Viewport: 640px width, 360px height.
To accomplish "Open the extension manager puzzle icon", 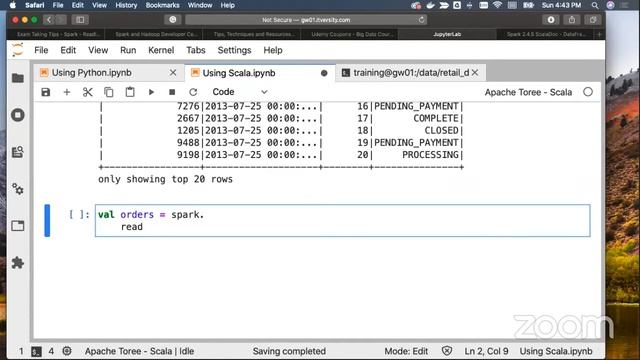I will pyautogui.click(x=18, y=262).
